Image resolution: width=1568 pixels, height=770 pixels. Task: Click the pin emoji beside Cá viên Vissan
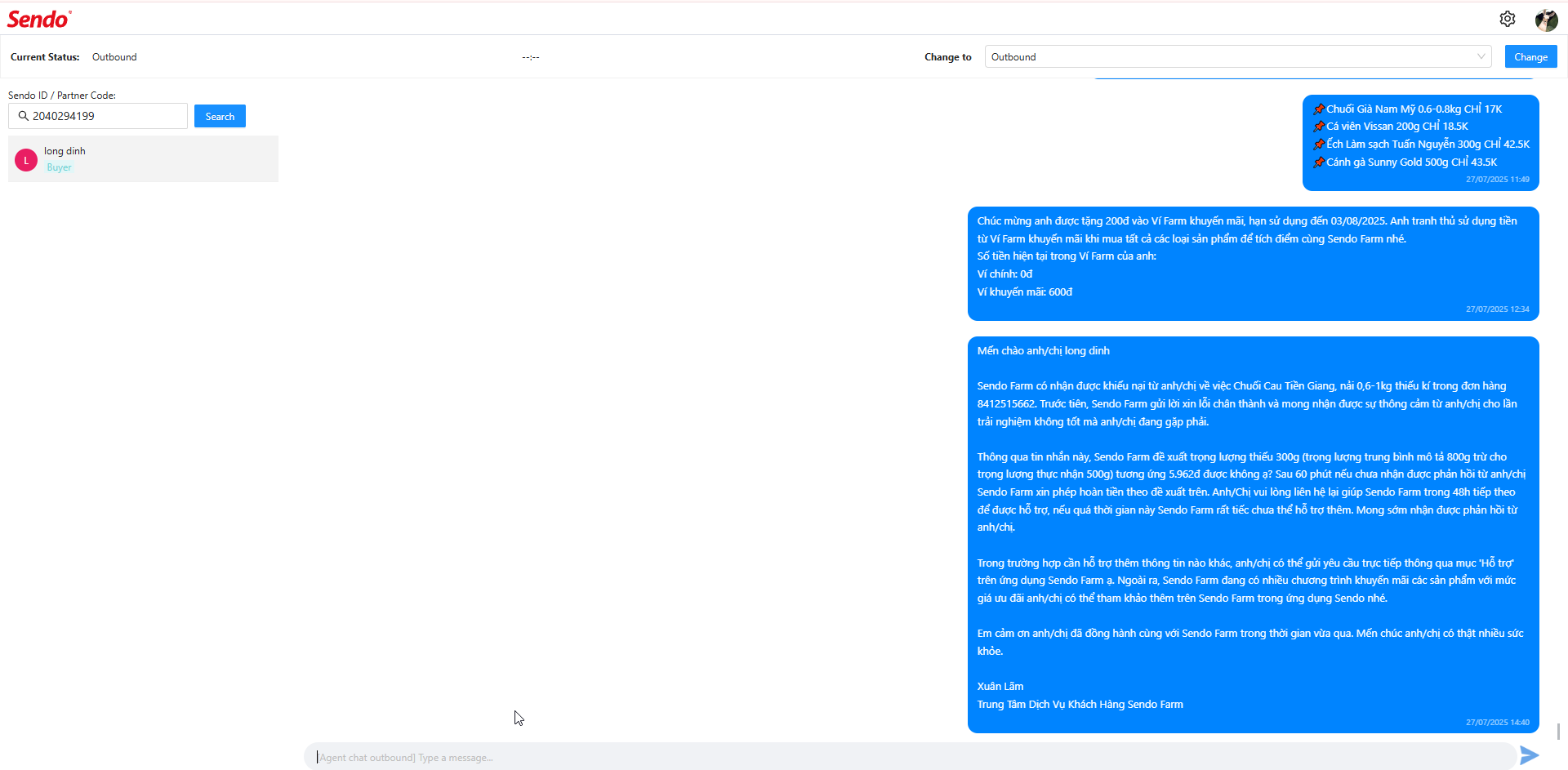click(x=1318, y=126)
